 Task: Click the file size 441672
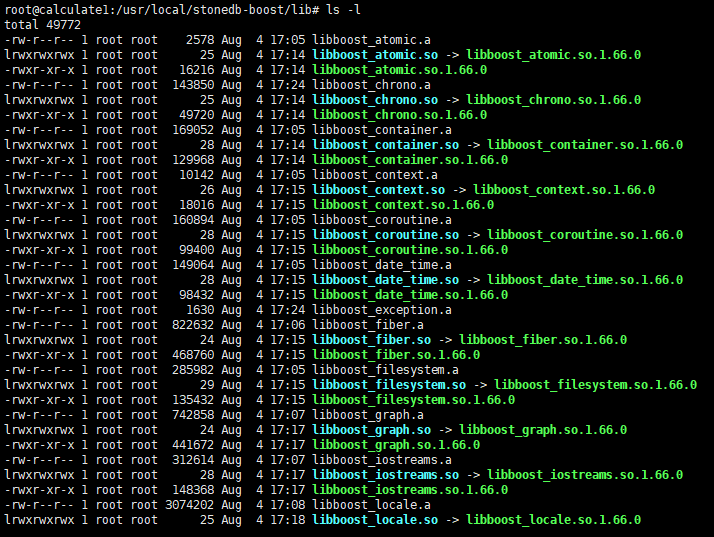(x=193, y=445)
